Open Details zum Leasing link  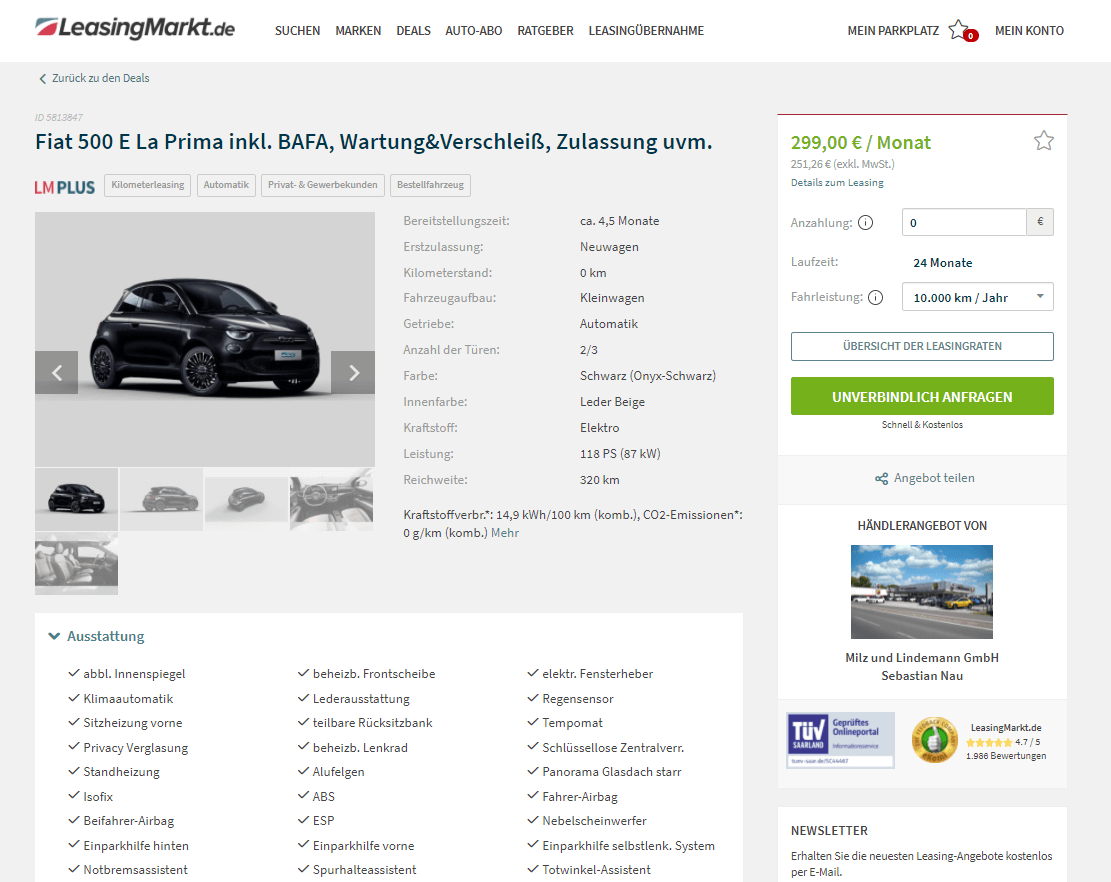pyautogui.click(x=837, y=183)
